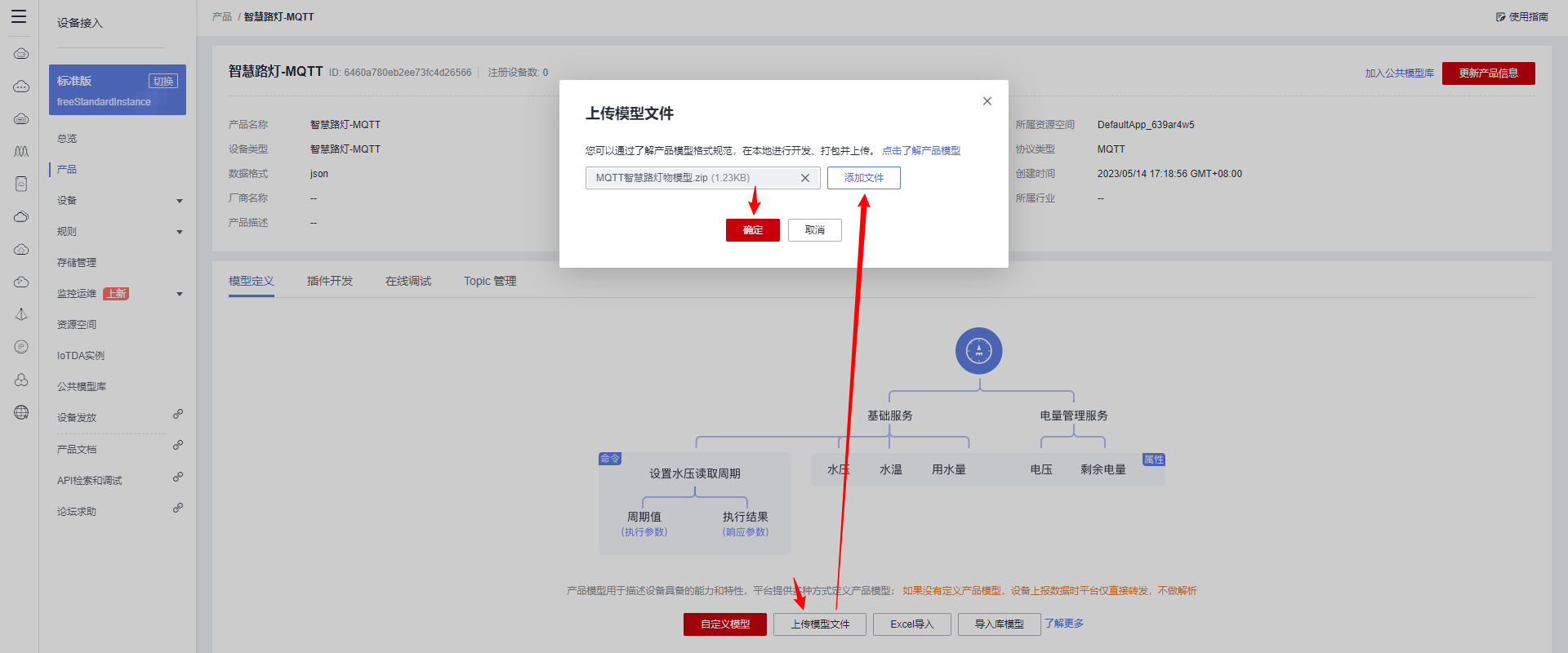
Task: Switch to the Topic 管理 tab
Action: [x=490, y=281]
